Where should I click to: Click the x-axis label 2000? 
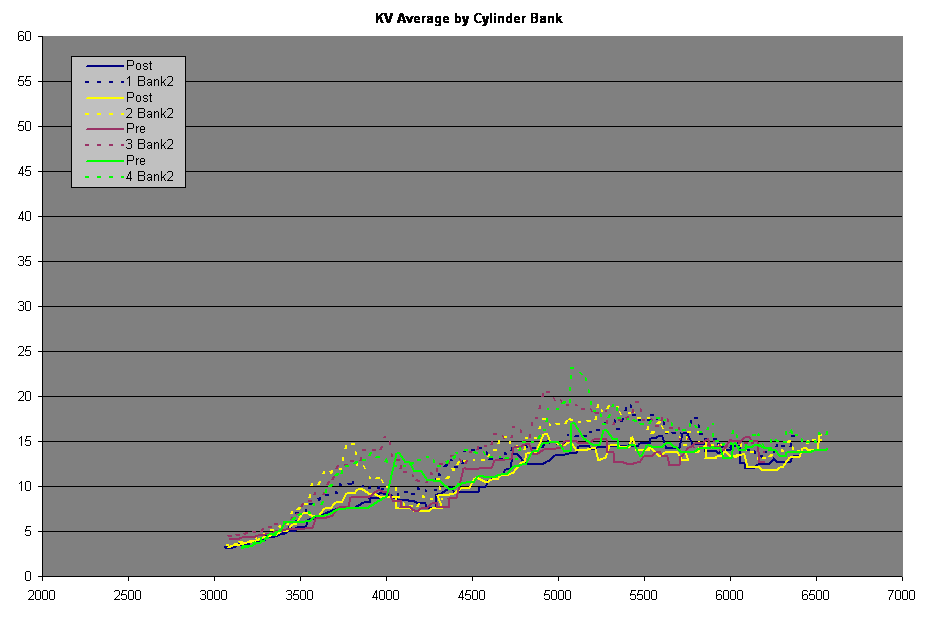pyautogui.click(x=42, y=595)
